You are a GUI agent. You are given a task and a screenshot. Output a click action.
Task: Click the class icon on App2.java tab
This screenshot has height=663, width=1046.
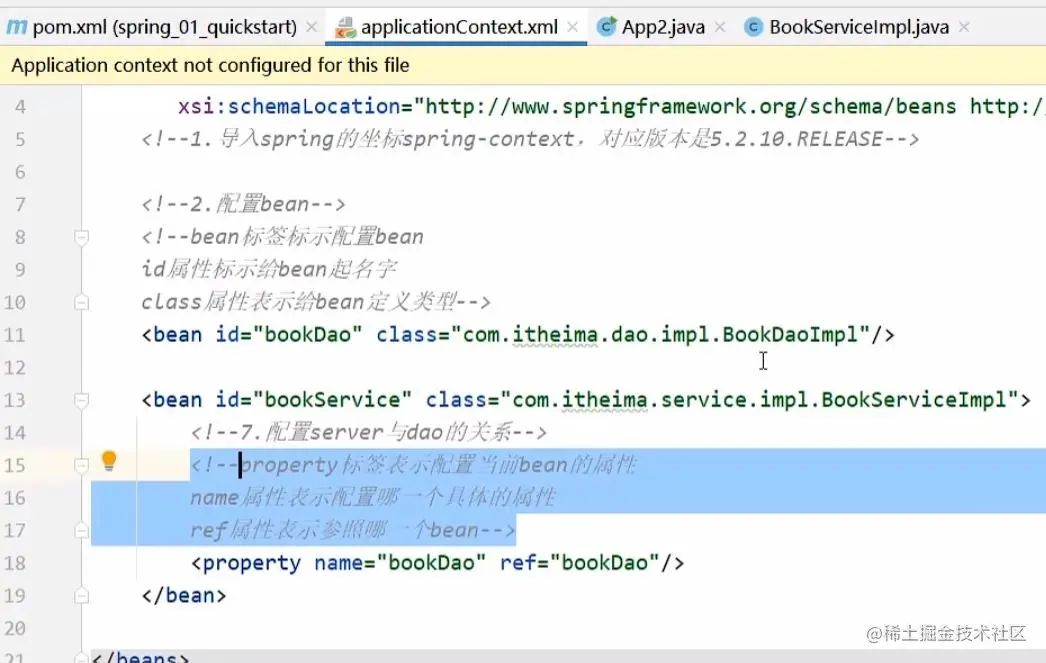[606, 27]
